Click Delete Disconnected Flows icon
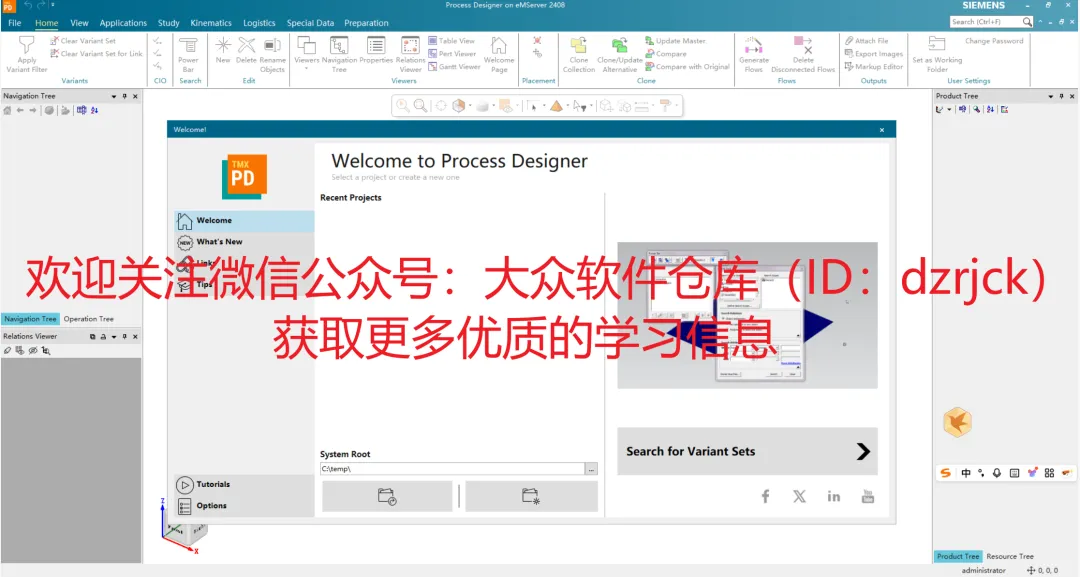 803,45
